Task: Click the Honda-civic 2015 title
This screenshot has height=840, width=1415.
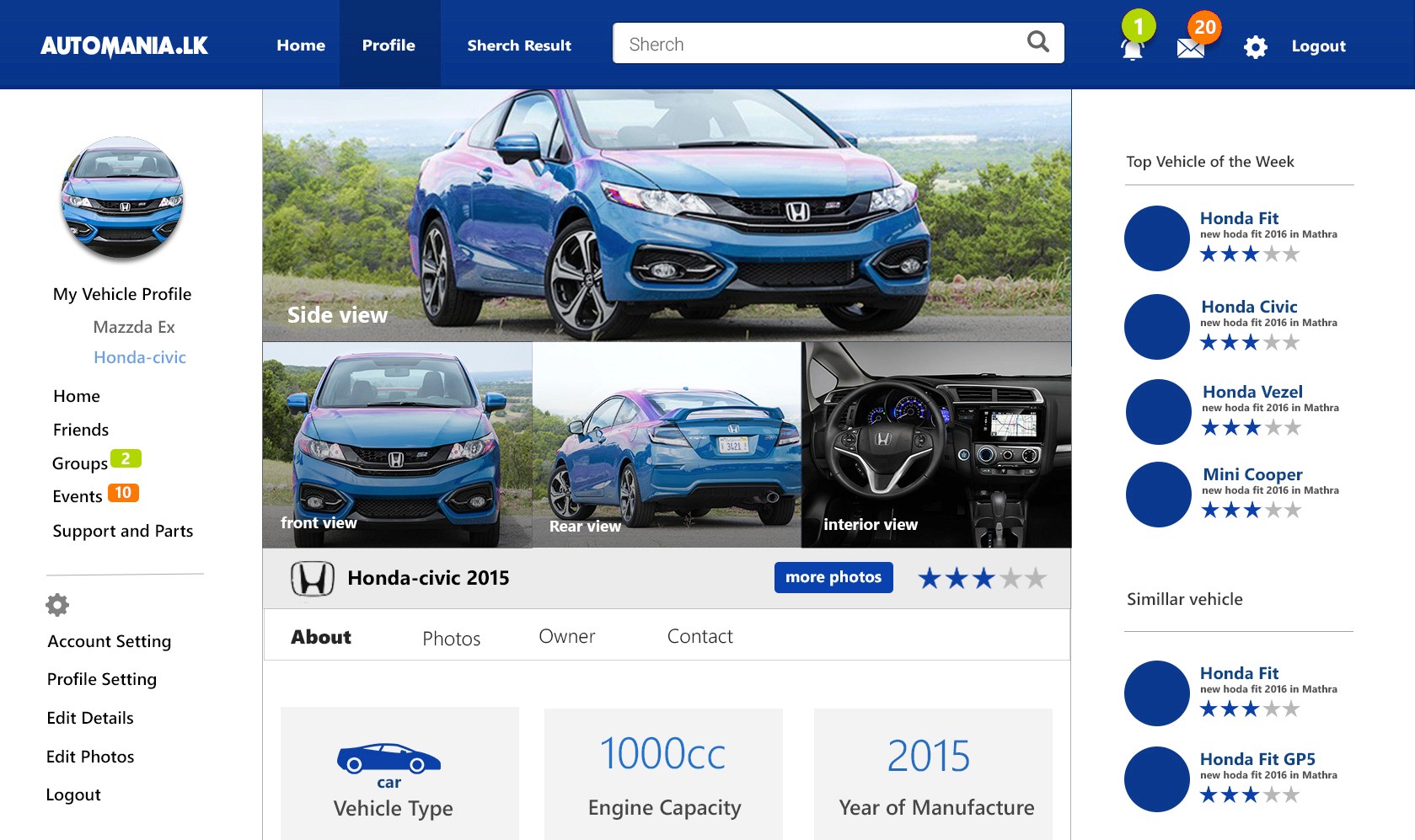Action: 428,578
